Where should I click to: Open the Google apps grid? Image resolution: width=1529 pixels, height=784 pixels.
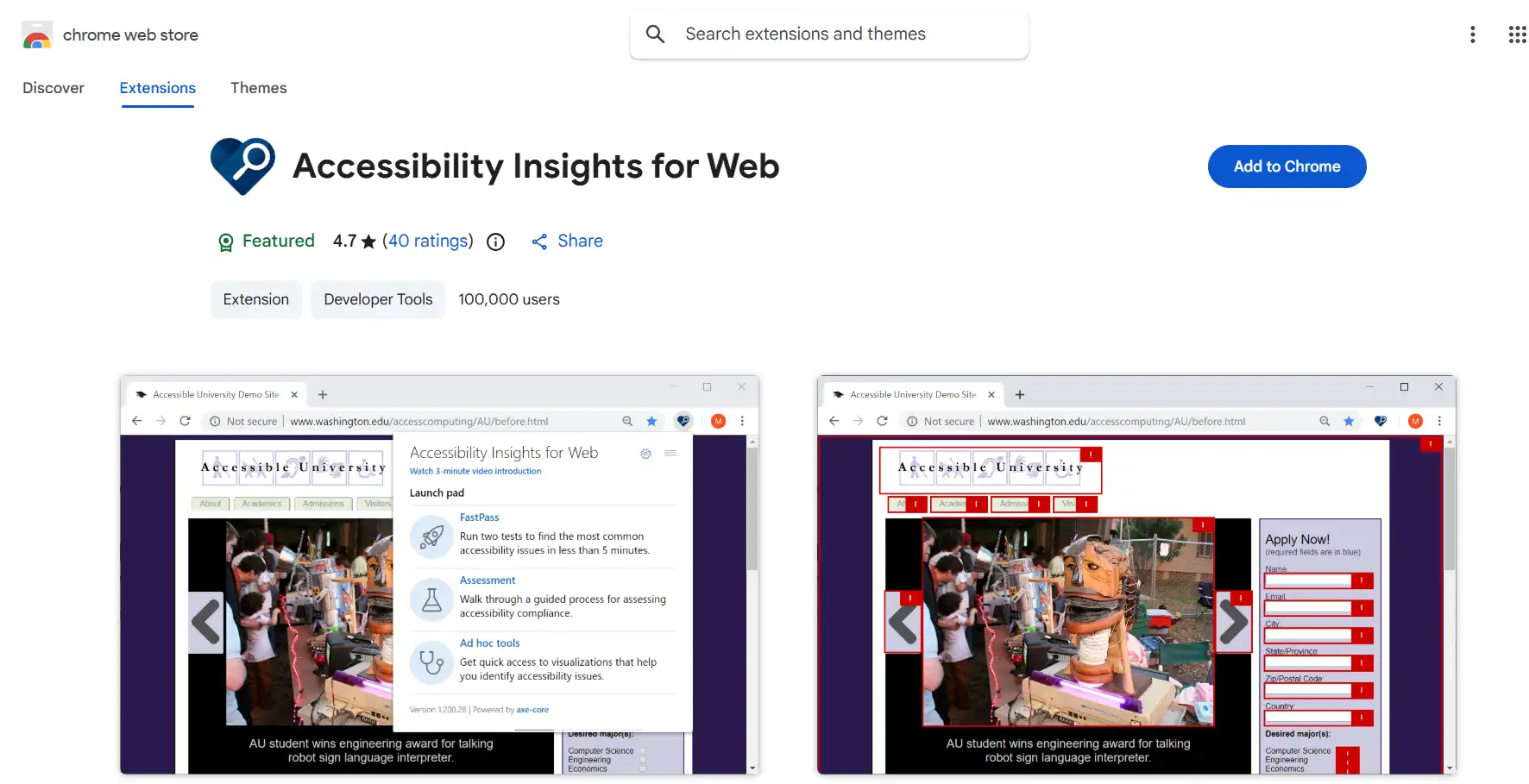click(x=1517, y=34)
